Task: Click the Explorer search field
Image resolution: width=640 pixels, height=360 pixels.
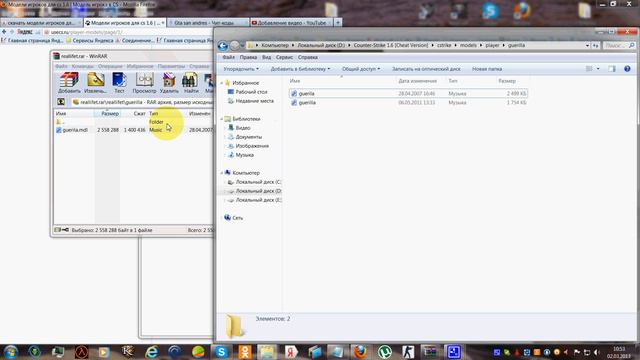Action: pos(619,45)
